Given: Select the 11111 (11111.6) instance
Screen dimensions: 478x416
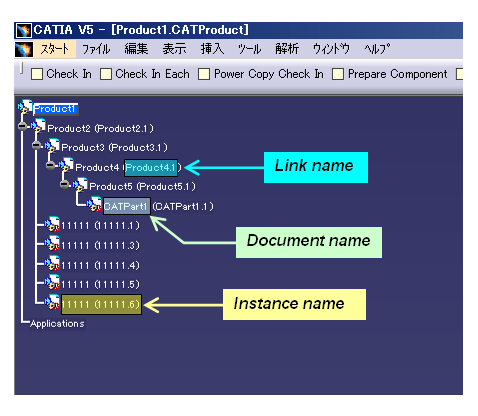Looking at the screenshot, I should [101, 304].
